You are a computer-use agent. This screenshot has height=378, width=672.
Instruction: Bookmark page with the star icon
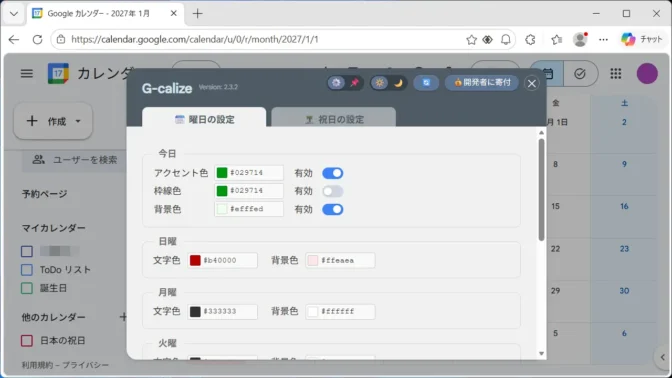tap(471, 39)
